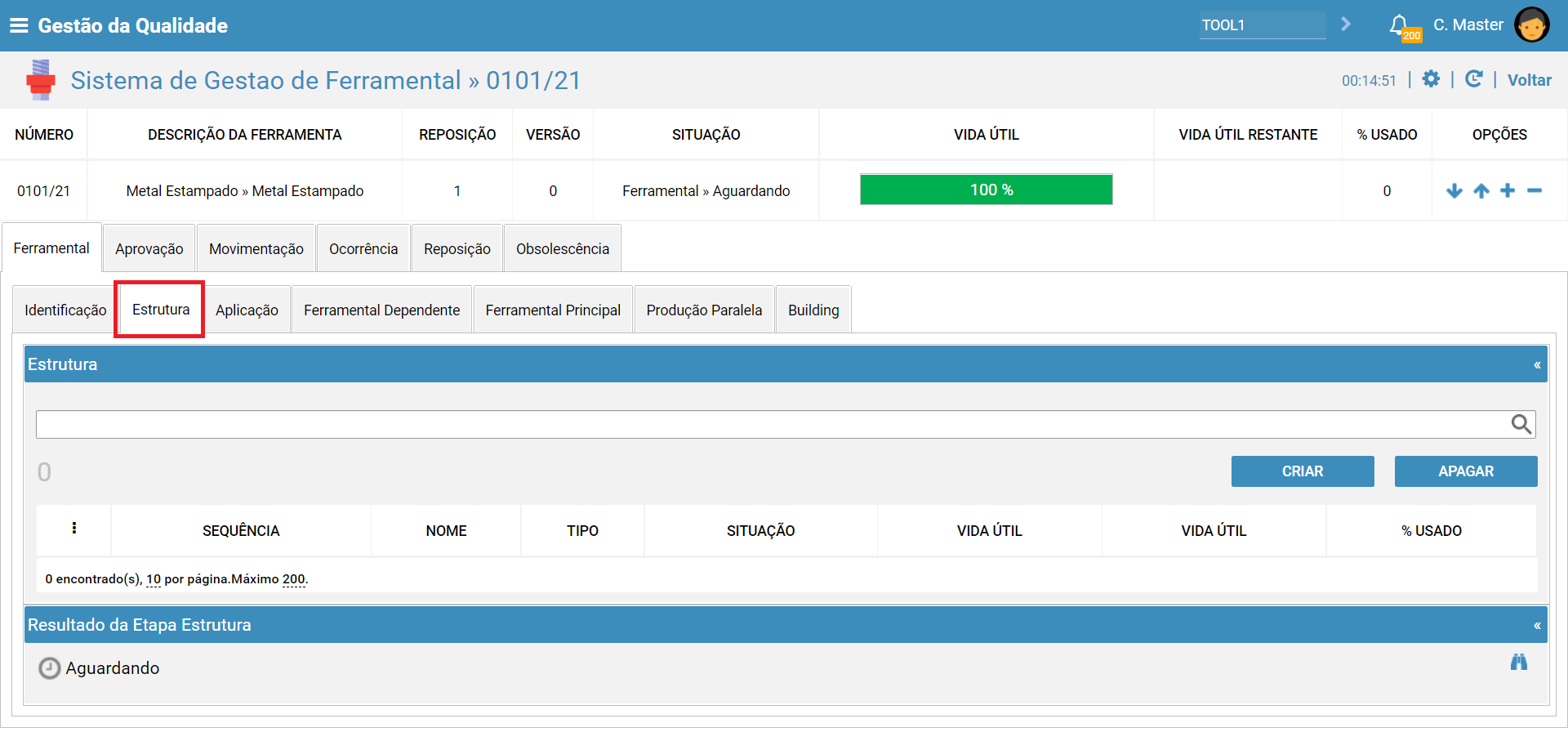
Task: Click the TOOL1 input field
Action: [x=1263, y=25]
